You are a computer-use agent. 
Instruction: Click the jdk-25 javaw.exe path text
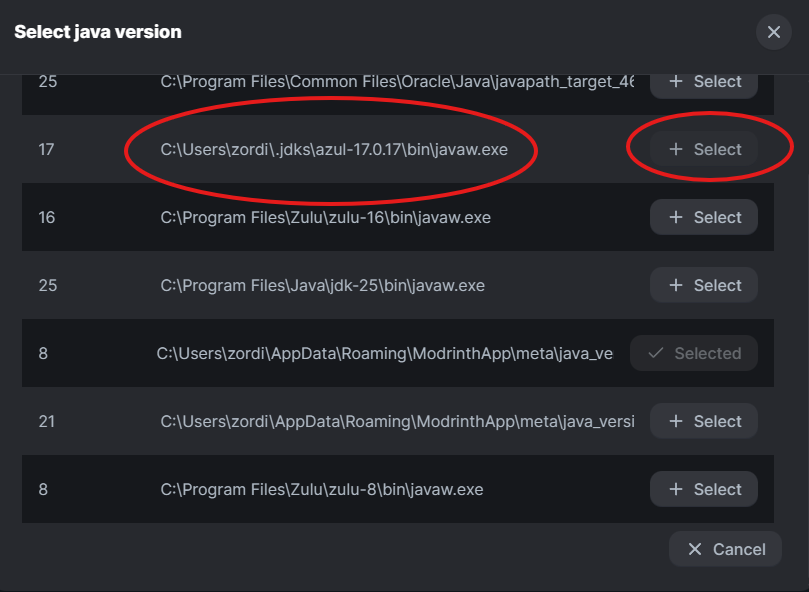point(322,286)
